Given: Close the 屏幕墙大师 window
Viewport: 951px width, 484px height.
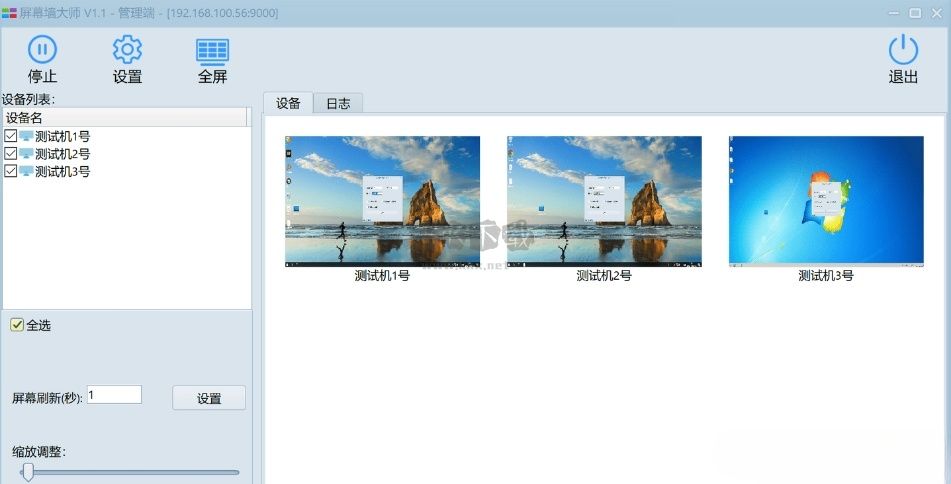Looking at the screenshot, I should click(x=936, y=13).
